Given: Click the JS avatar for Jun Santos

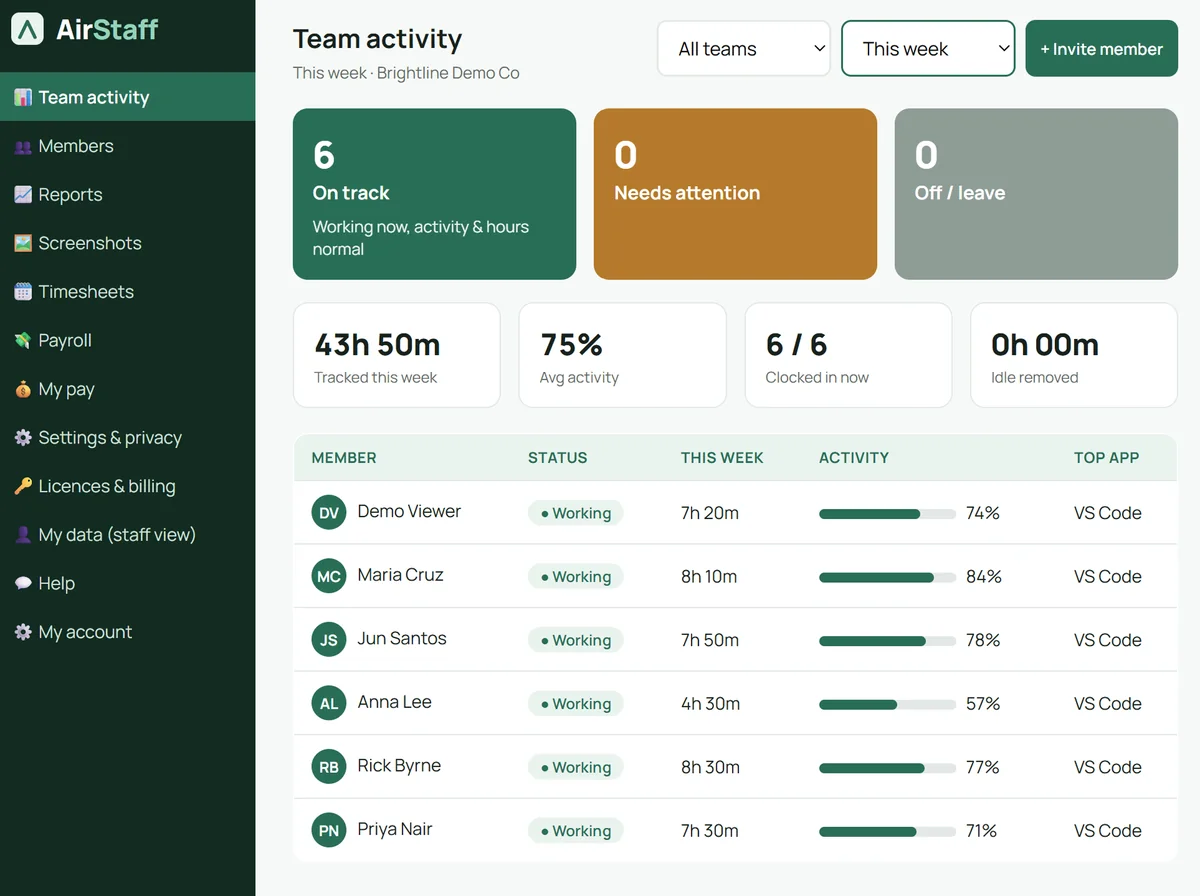Looking at the screenshot, I should click(x=329, y=640).
